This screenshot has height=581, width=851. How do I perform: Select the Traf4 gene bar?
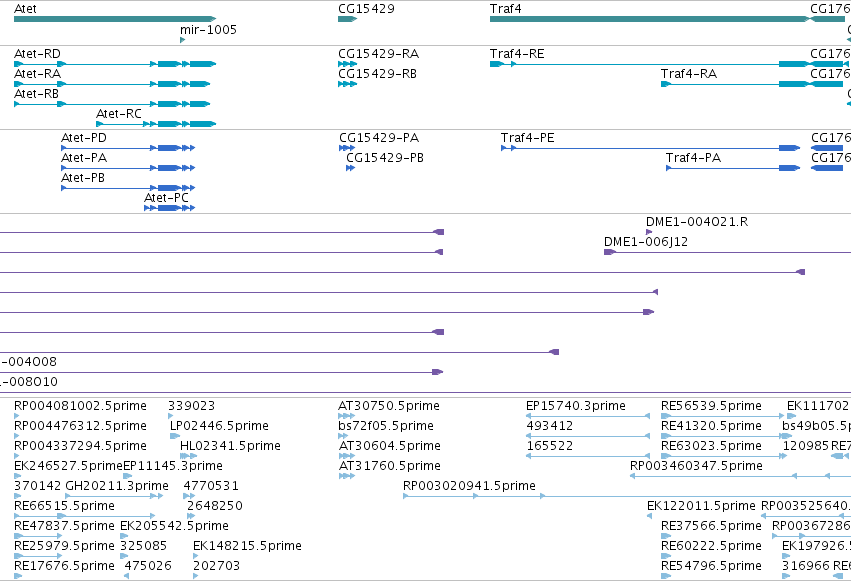pyautogui.click(x=650, y=19)
